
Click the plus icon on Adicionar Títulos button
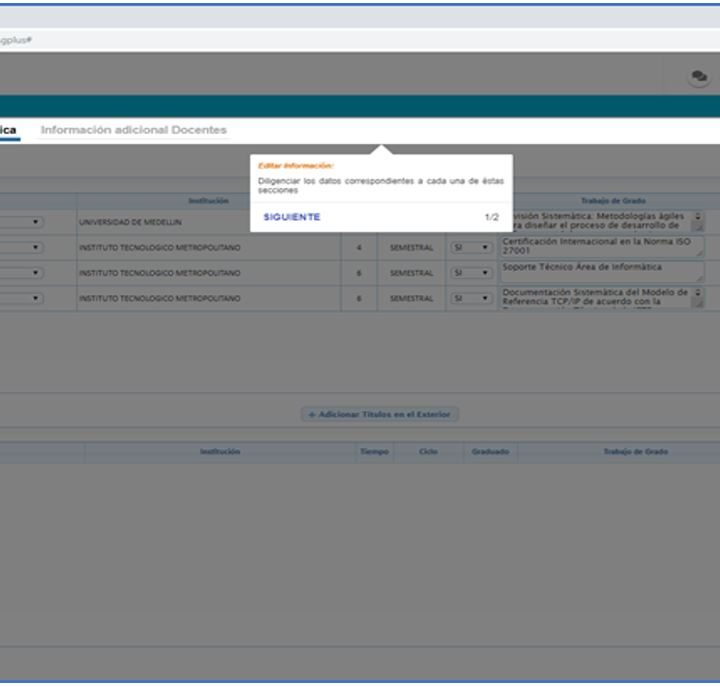[312, 415]
